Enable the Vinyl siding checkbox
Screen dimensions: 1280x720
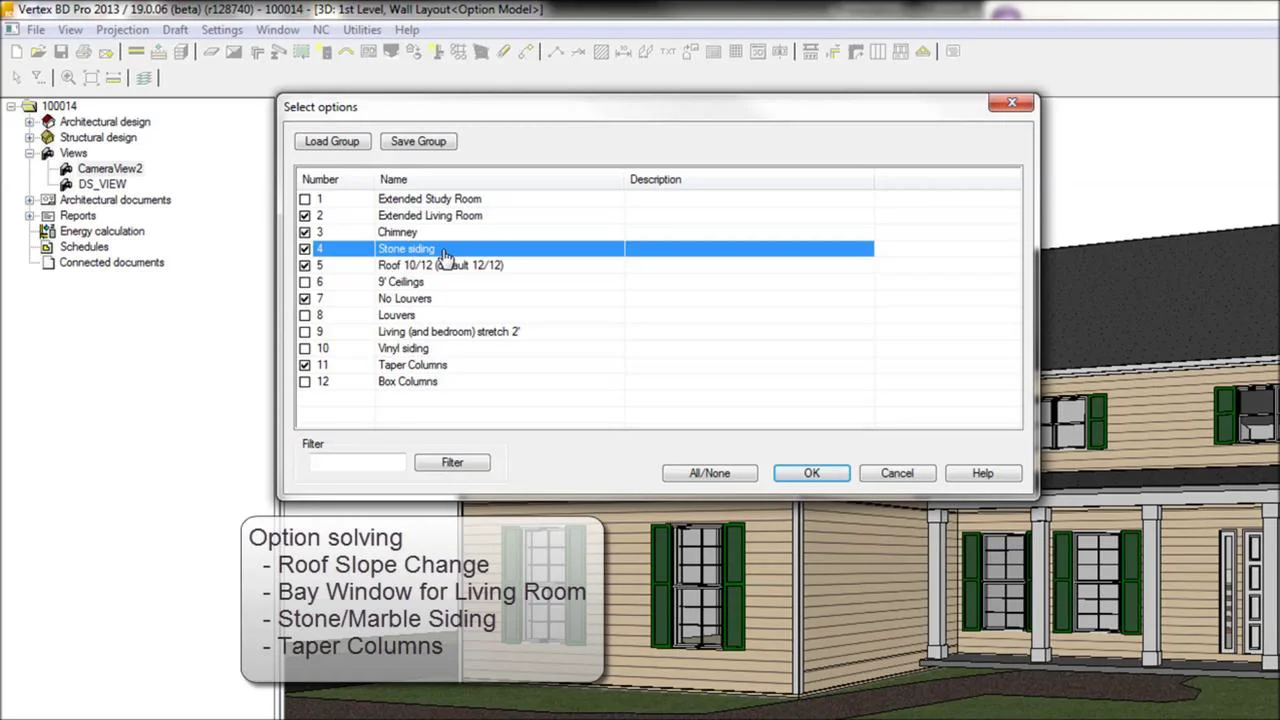[x=305, y=348]
